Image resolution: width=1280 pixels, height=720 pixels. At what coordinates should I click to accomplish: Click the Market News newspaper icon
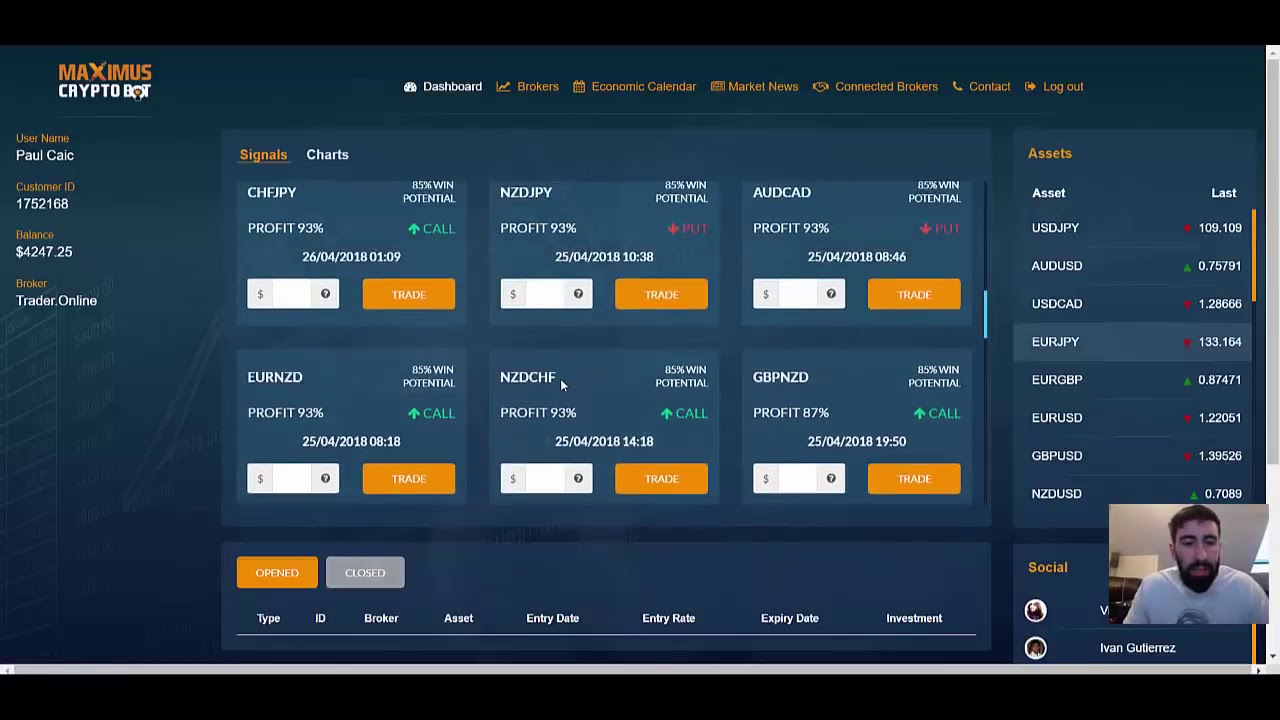(x=717, y=87)
